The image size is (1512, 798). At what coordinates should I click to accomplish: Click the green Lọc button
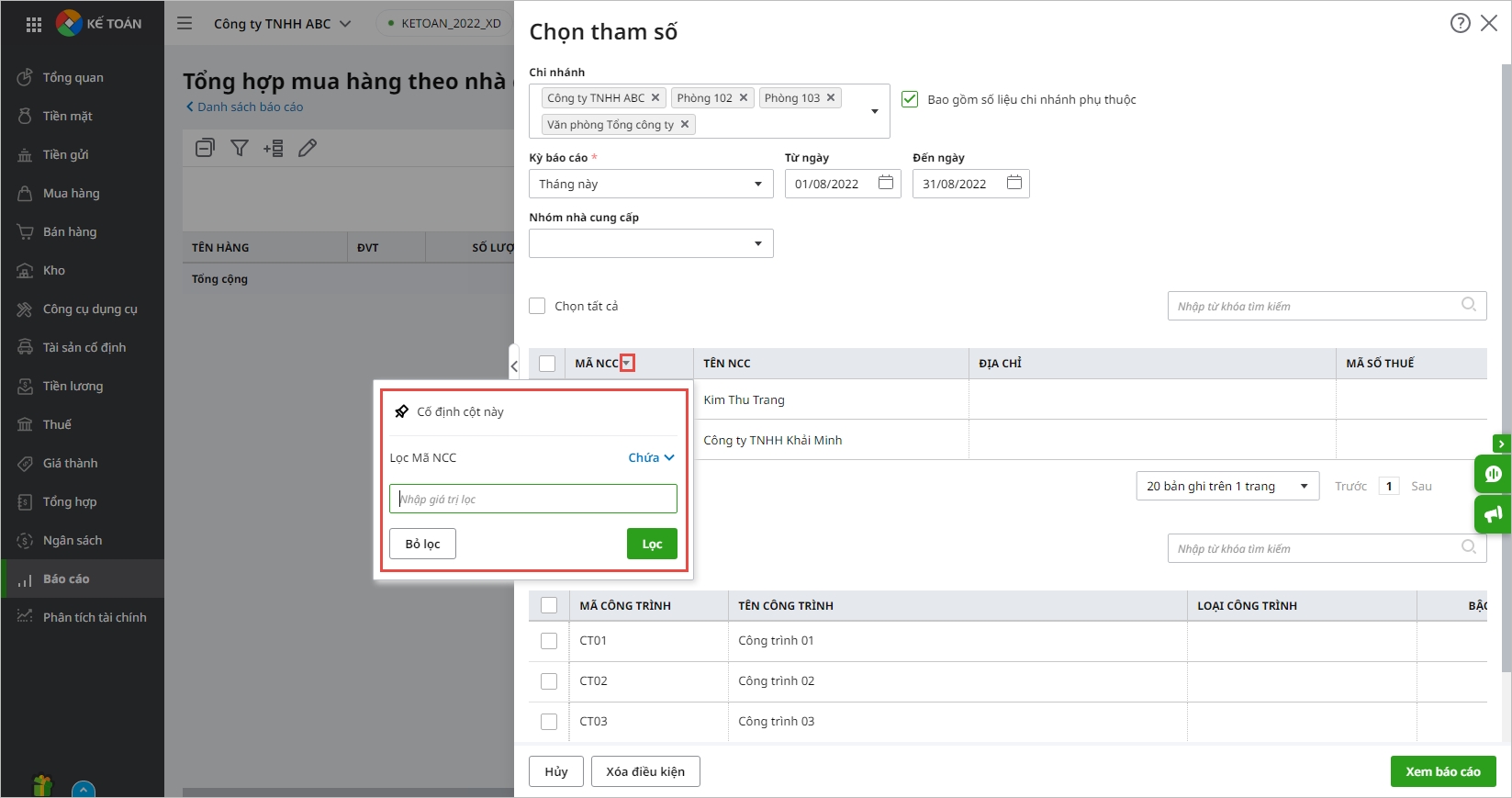click(652, 544)
